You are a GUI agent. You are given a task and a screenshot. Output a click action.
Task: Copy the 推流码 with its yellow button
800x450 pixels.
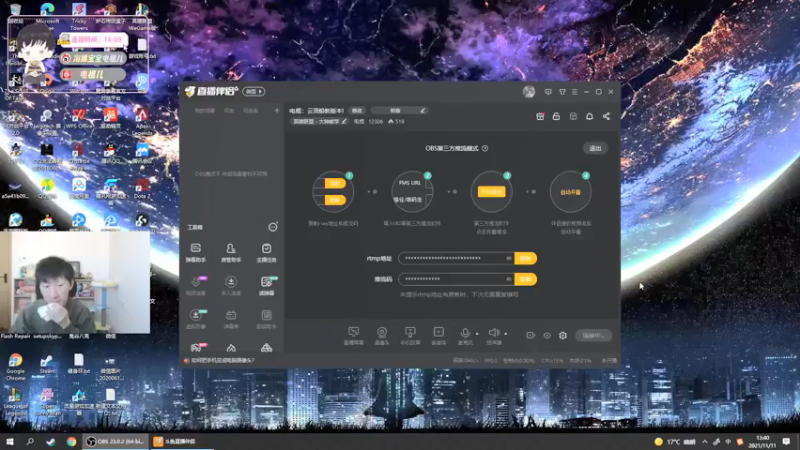(x=526, y=279)
